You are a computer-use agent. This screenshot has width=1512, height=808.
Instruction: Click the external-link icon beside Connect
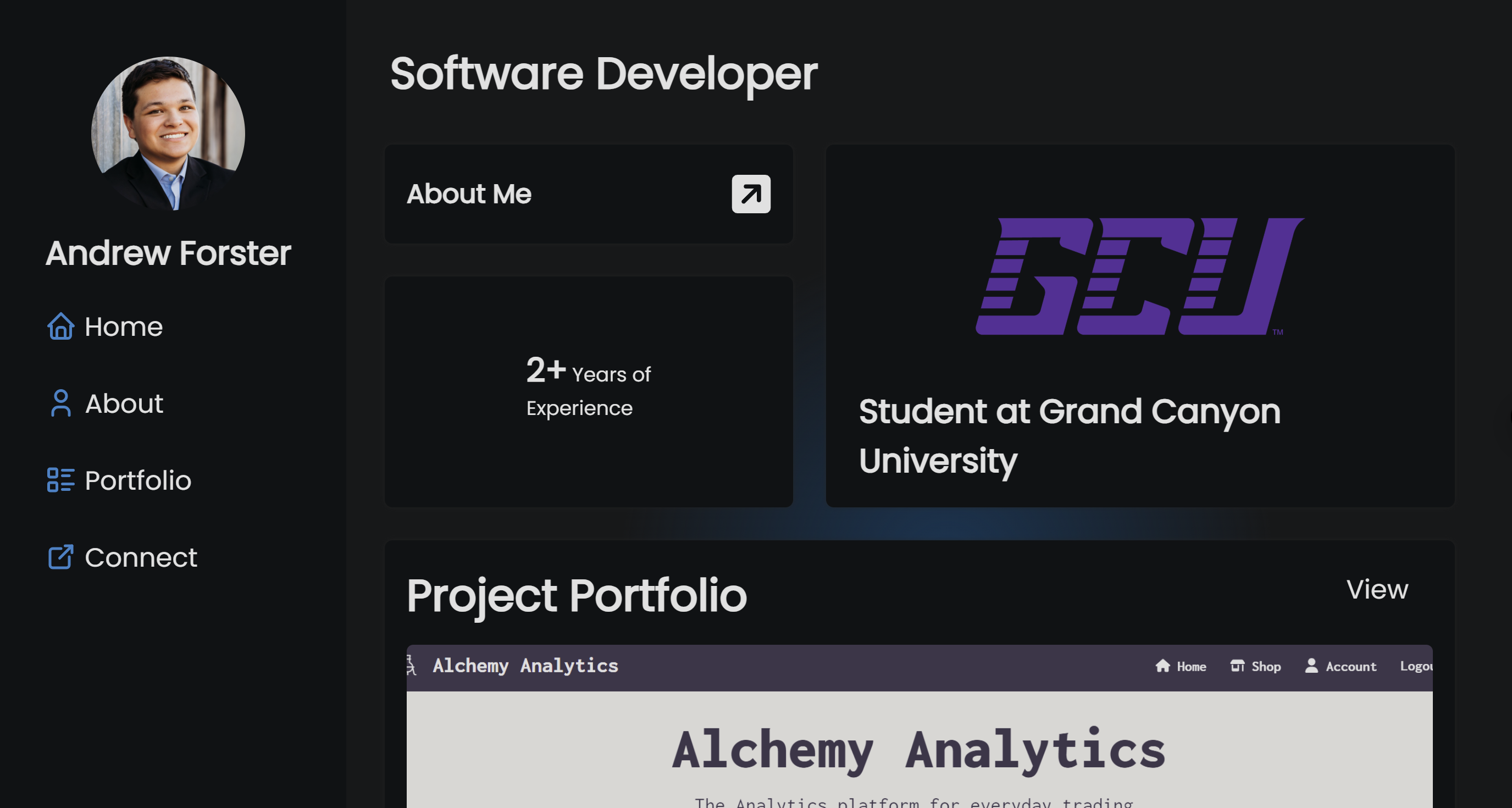(x=60, y=557)
